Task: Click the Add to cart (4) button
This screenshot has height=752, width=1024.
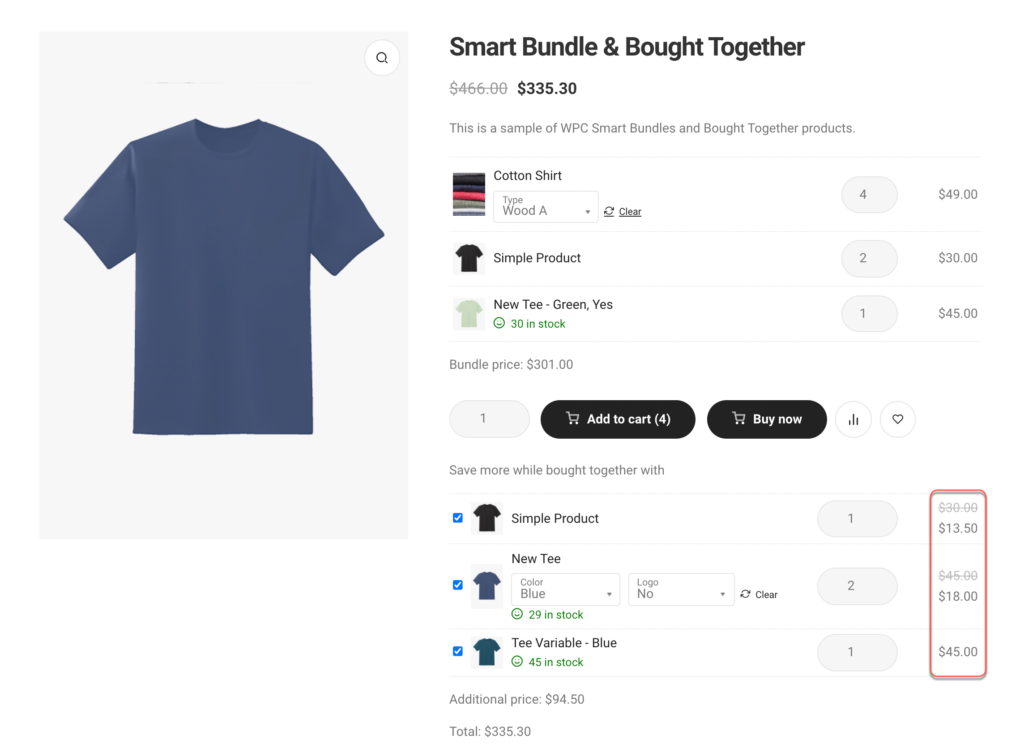Action: pos(618,420)
